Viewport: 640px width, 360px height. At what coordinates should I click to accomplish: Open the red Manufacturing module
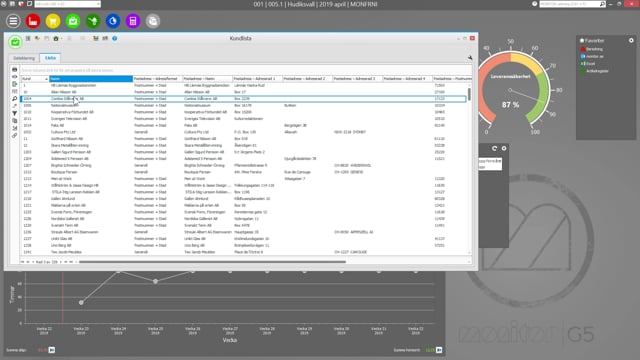tap(33, 21)
